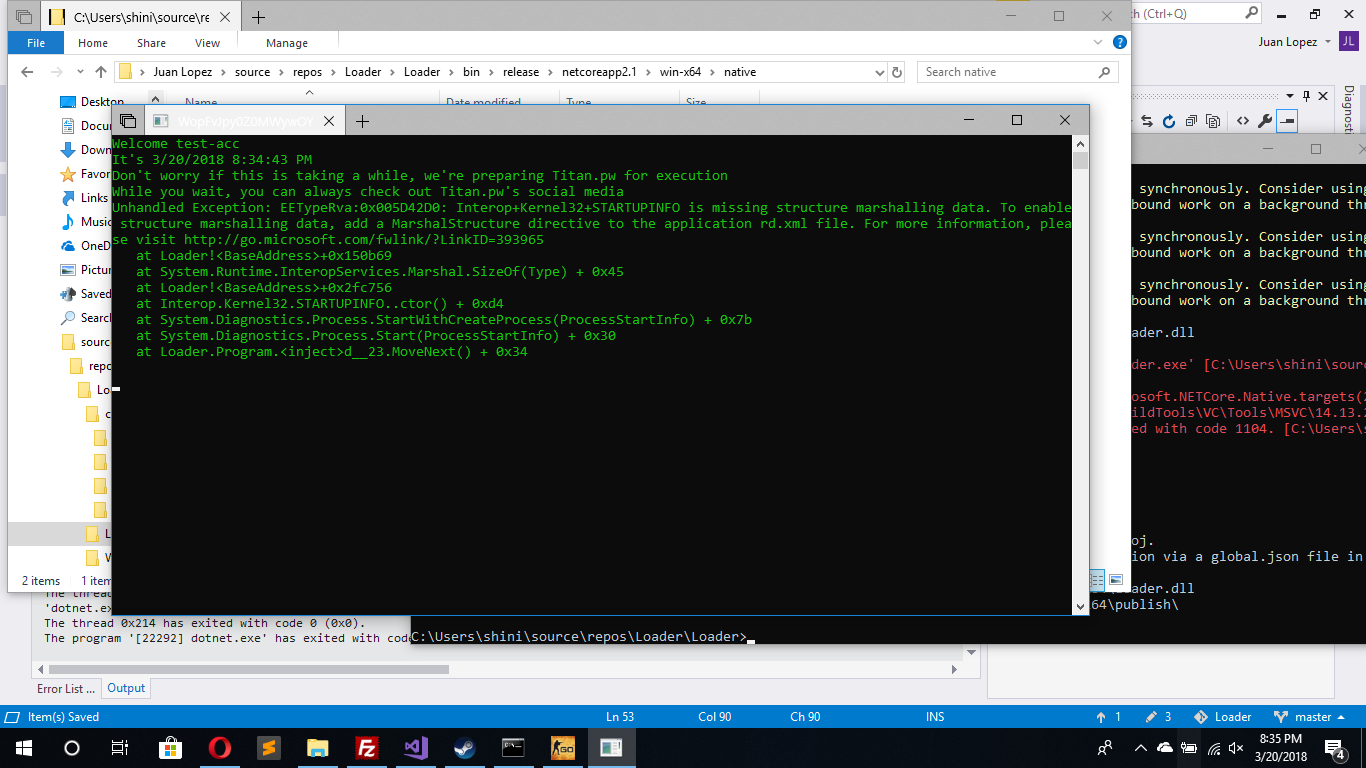Image resolution: width=1366 pixels, height=768 pixels.
Task: Open the Diagnostics window position dropdown arrow
Action: [1289, 95]
